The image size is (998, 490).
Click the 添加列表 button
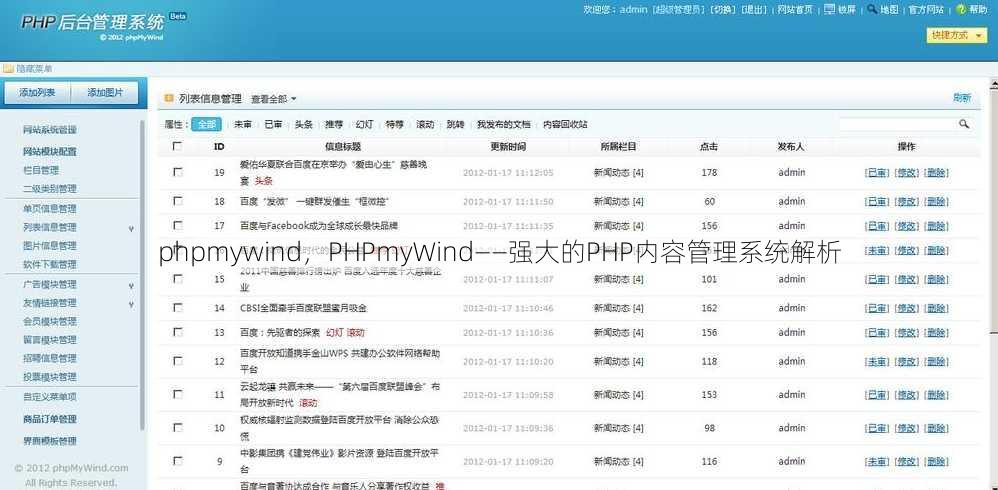click(37, 93)
